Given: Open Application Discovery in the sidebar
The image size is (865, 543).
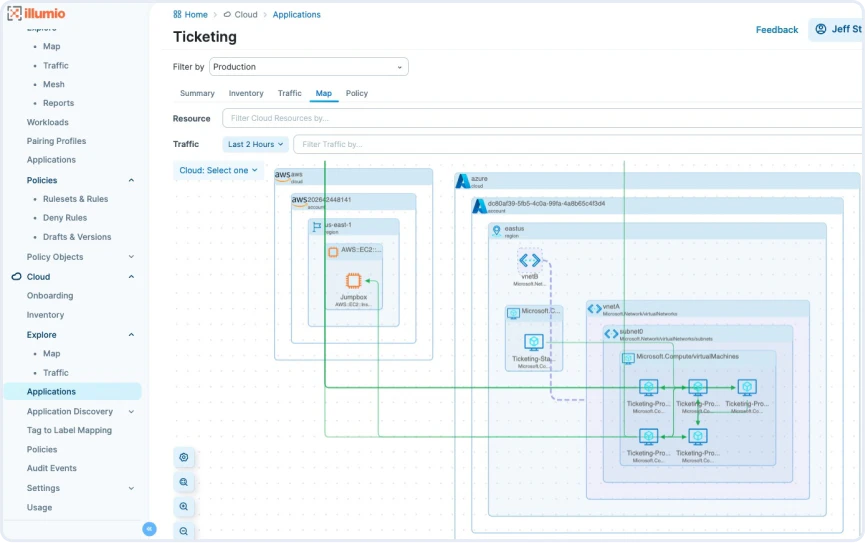Looking at the screenshot, I should click(x=70, y=412).
